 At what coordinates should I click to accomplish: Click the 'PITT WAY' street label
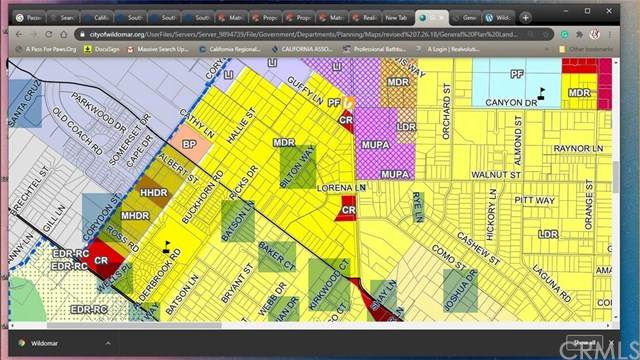(x=534, y=200)
